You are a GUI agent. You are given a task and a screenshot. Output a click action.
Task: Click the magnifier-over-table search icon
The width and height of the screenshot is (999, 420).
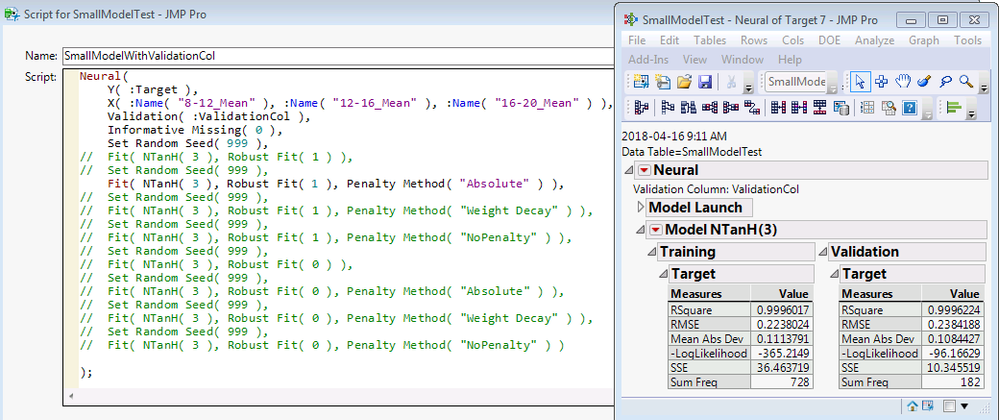(888, 107)
